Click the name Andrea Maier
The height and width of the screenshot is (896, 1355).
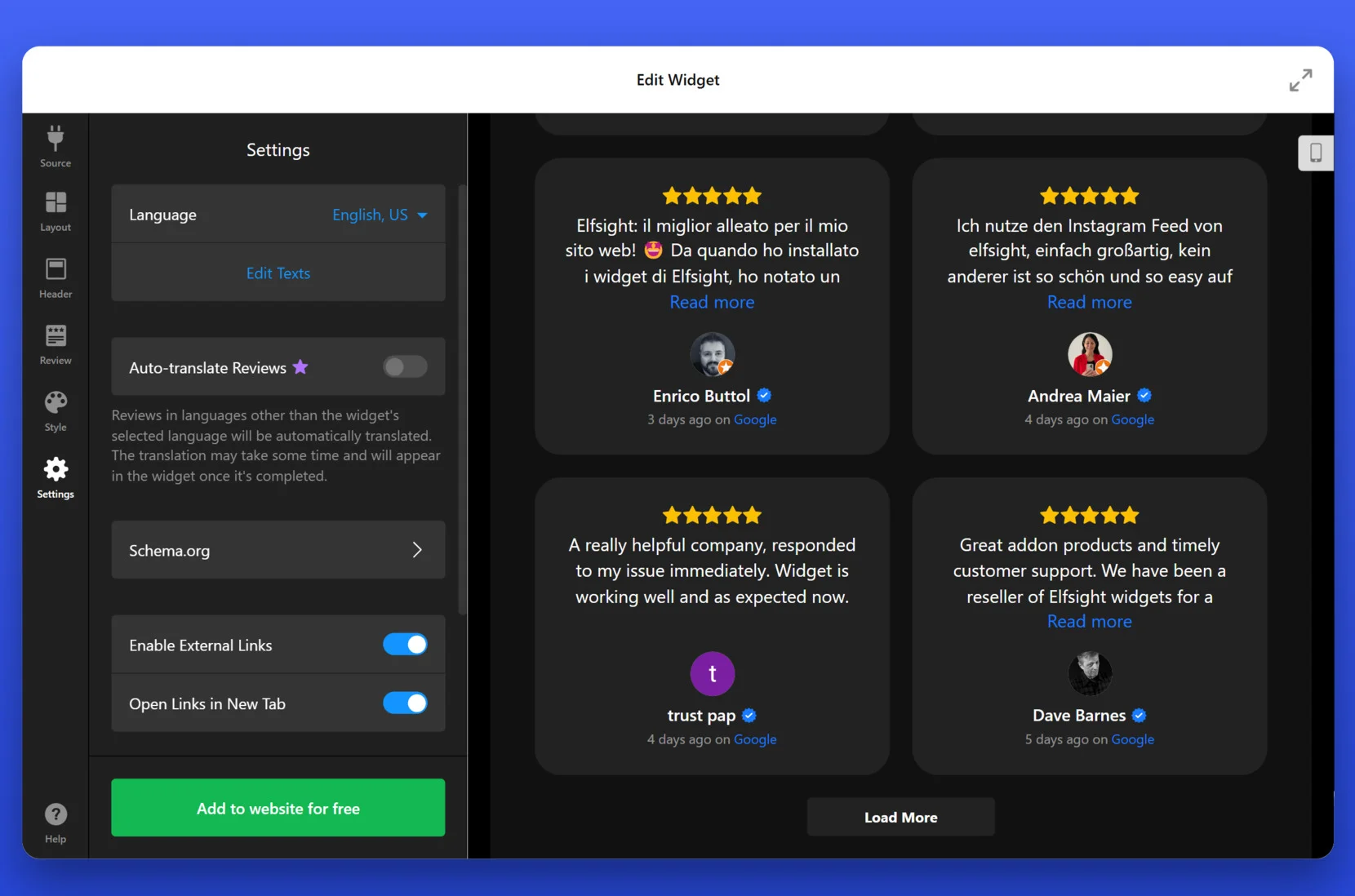pos(1079,396)
